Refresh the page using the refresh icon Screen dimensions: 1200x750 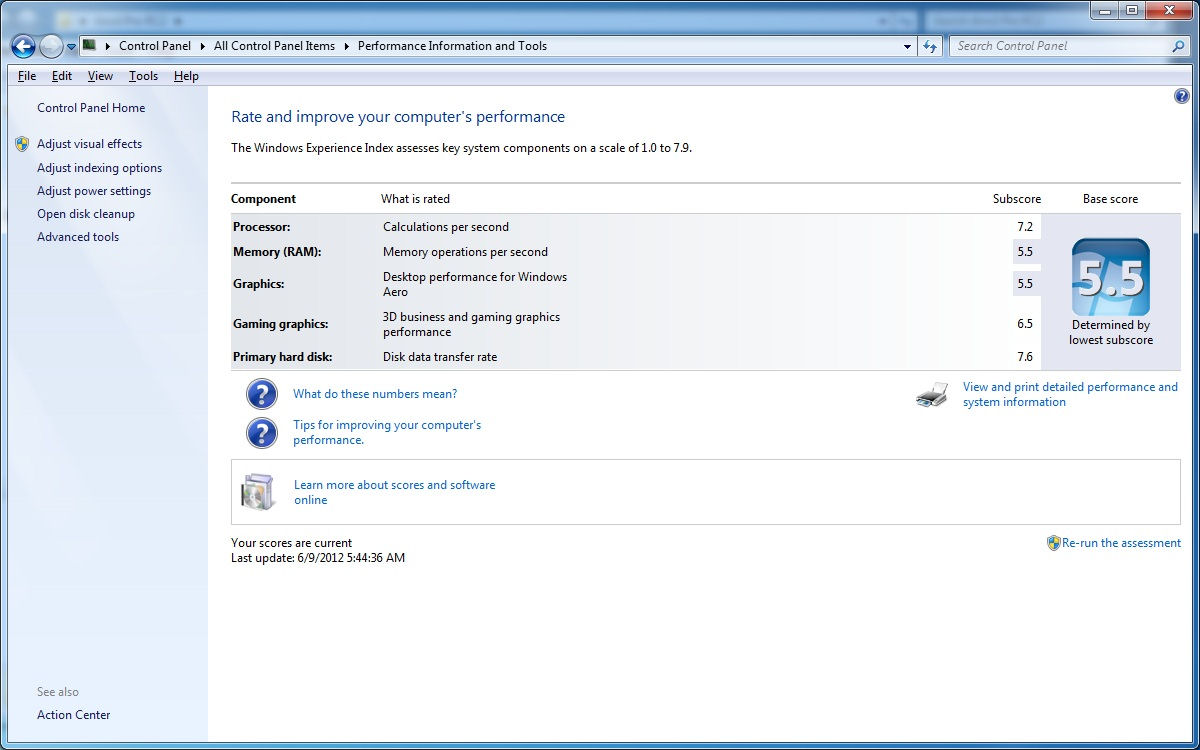(931, 46)
